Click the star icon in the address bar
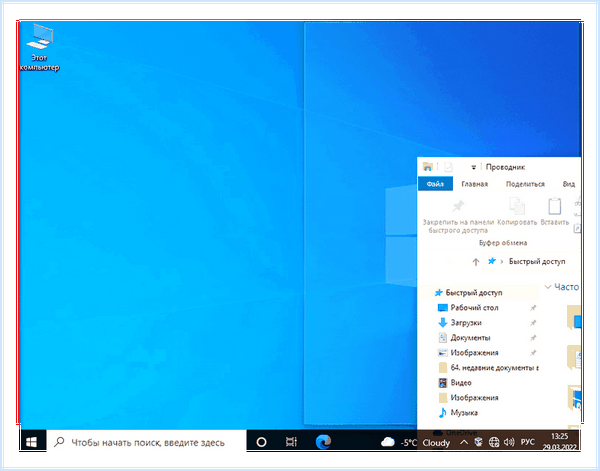The image size is (600, 471). pyautogui.click(x=492, y=261)
